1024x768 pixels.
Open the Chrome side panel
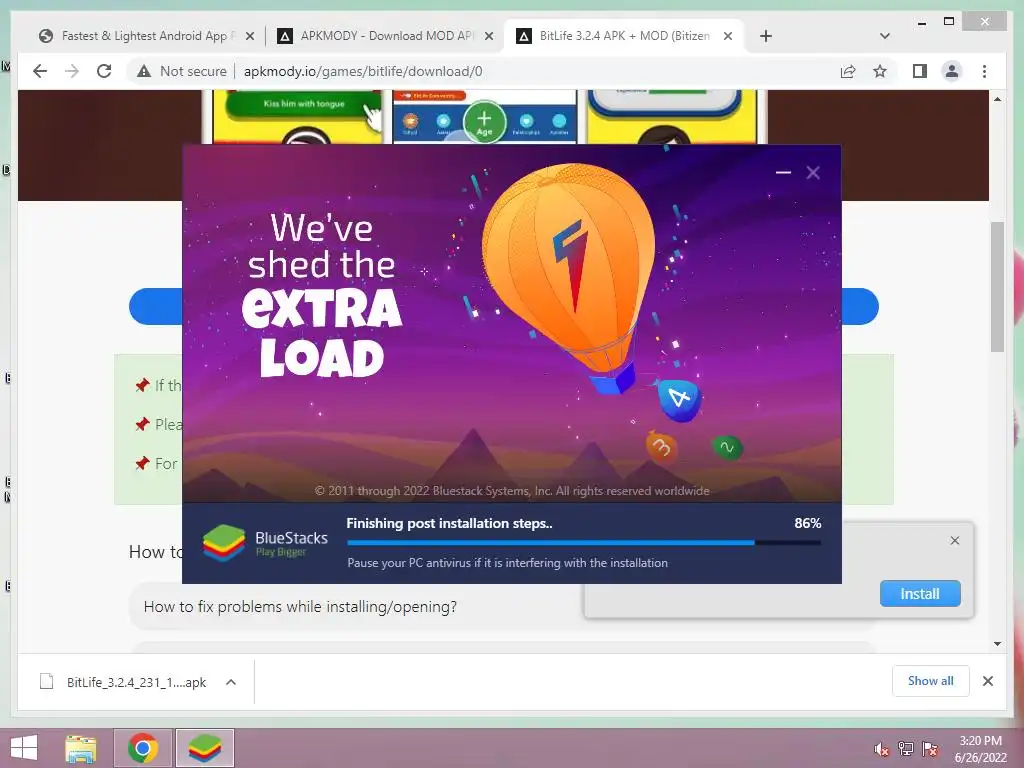(920, 71)
